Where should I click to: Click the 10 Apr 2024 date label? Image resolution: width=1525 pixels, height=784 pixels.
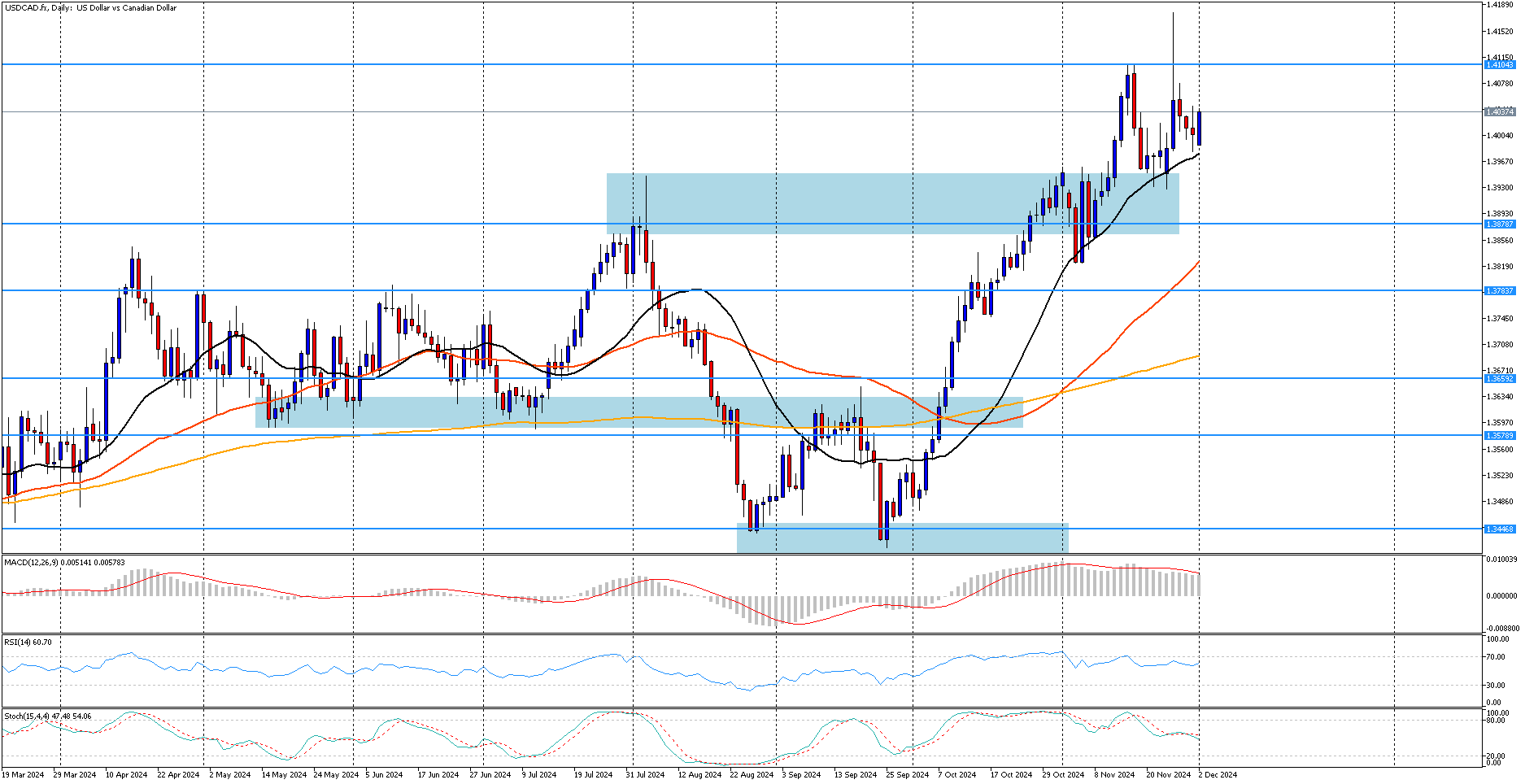pyautogui.click(x=126, y=775)
